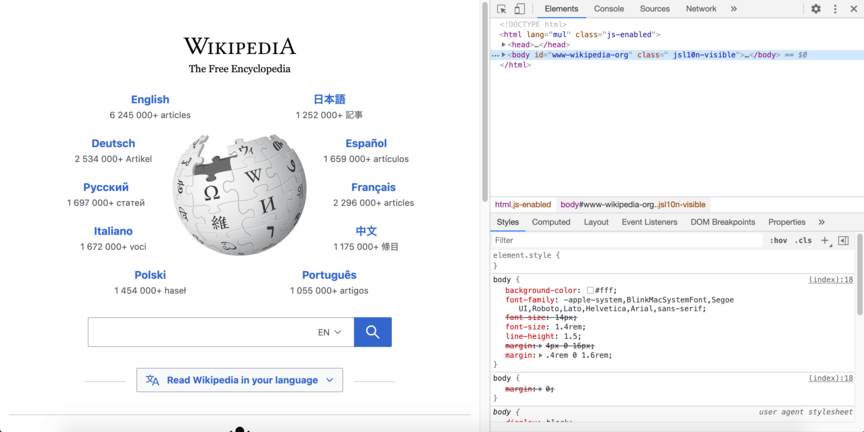This screenshot has width=864, height=432.
Task: Add new style rule with plus icon
Action: click(x=825, y=240)
